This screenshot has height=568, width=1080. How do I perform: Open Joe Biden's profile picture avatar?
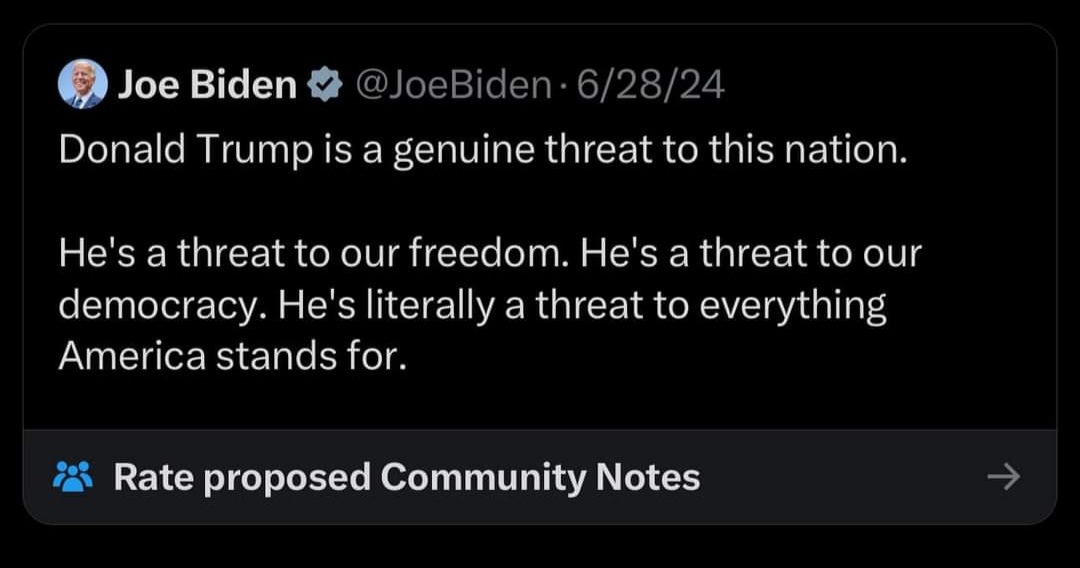click(82, 84)
